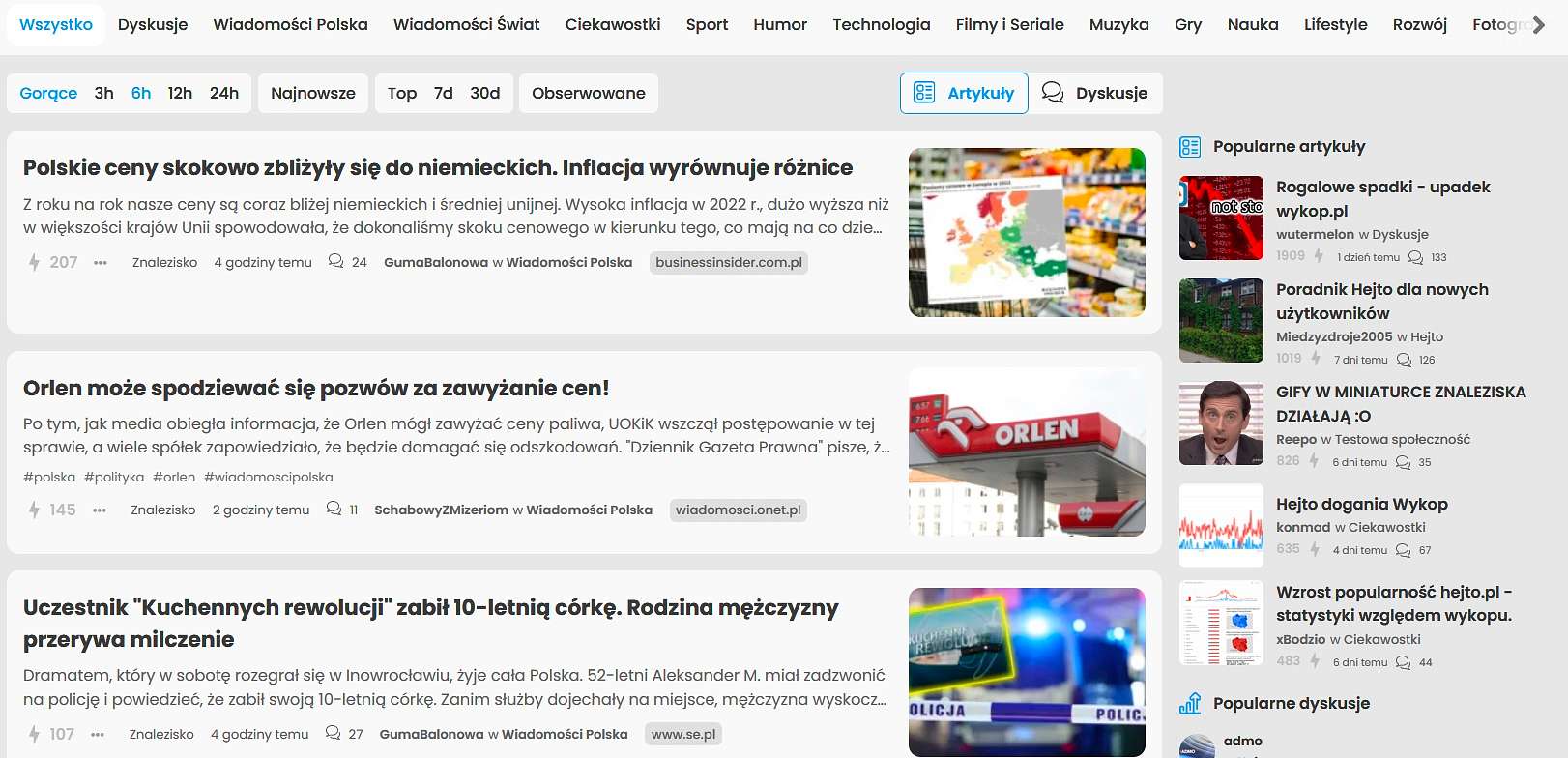Click the lightning icon for Wzrost popularności hejto.pl item
Viewport: 1568px width, 758px height.
pos(1315,661)
